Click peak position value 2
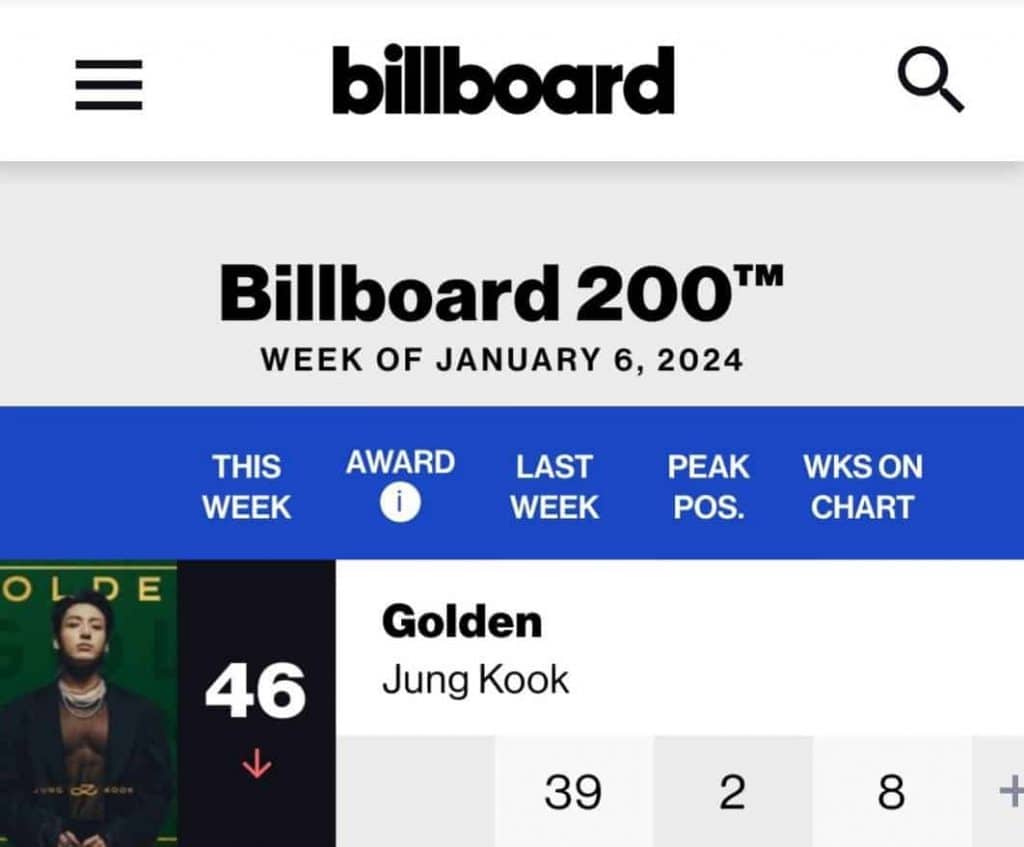 point(732,793)
